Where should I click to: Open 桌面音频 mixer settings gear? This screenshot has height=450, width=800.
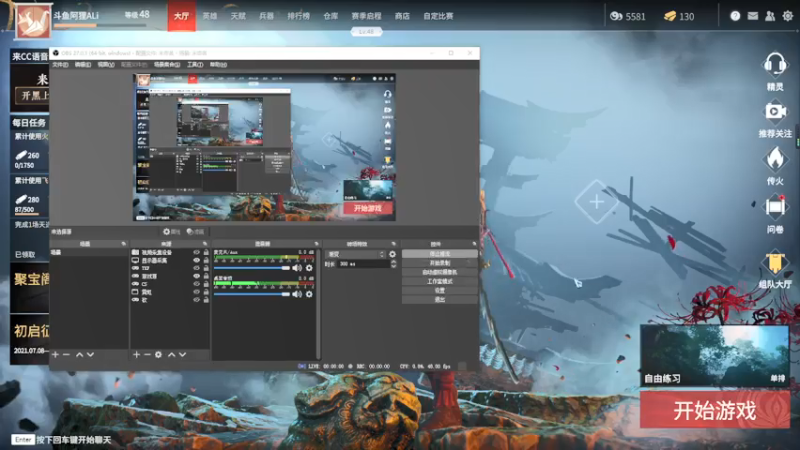click(309, 294)
